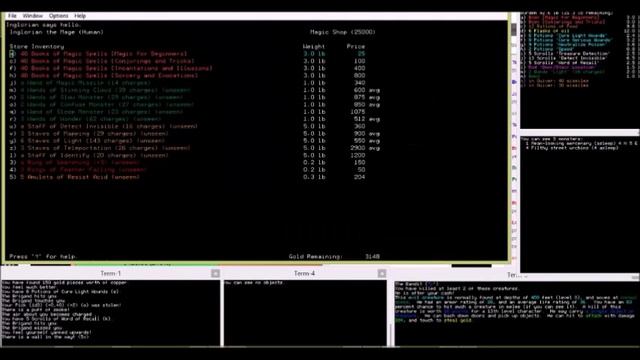Click Inglorian the Mage (Human) text
Viewport: 640px width, 360px height.
57,32
